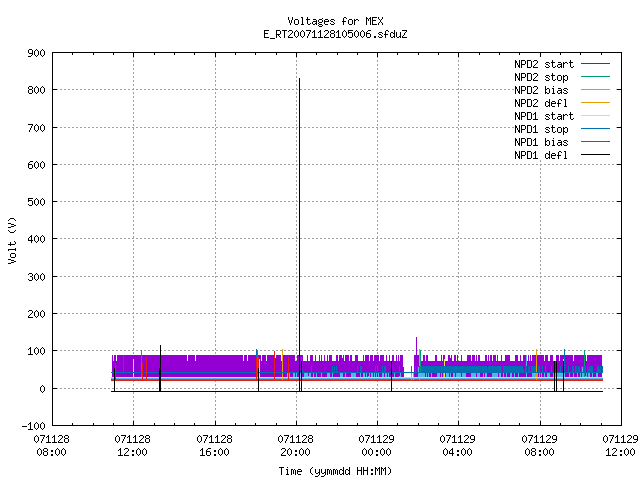The height and width of the screenshot is (480, 640).
Task: Click the 'NPD1 defl' legend label
Action: pos(541,156)
